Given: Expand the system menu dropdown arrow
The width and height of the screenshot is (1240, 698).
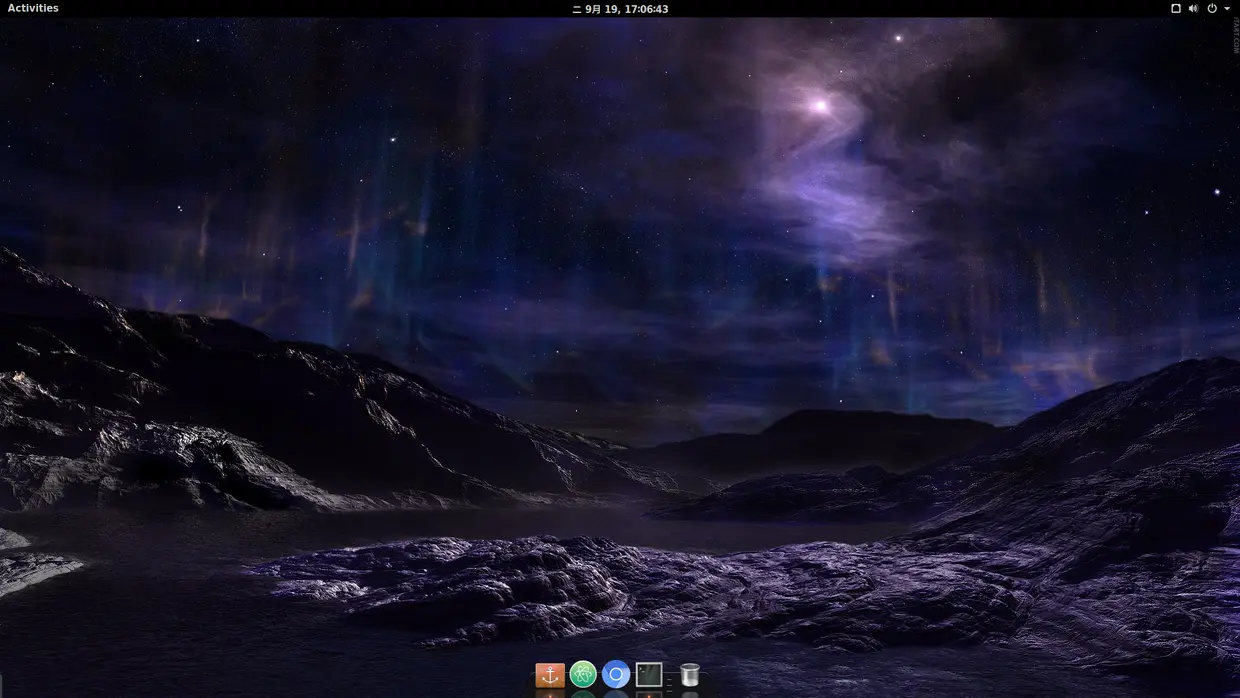Looking at the screenshot, I should [x=1227, y=8].
